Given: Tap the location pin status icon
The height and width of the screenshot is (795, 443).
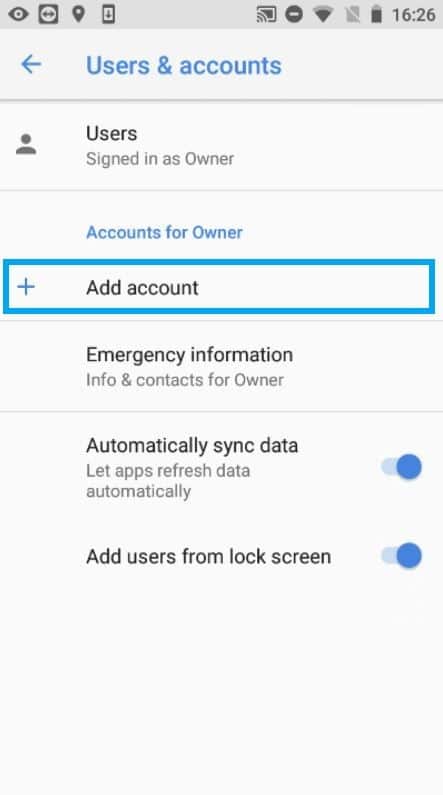Looking at the screenshot, I should [x=78, y=14].
